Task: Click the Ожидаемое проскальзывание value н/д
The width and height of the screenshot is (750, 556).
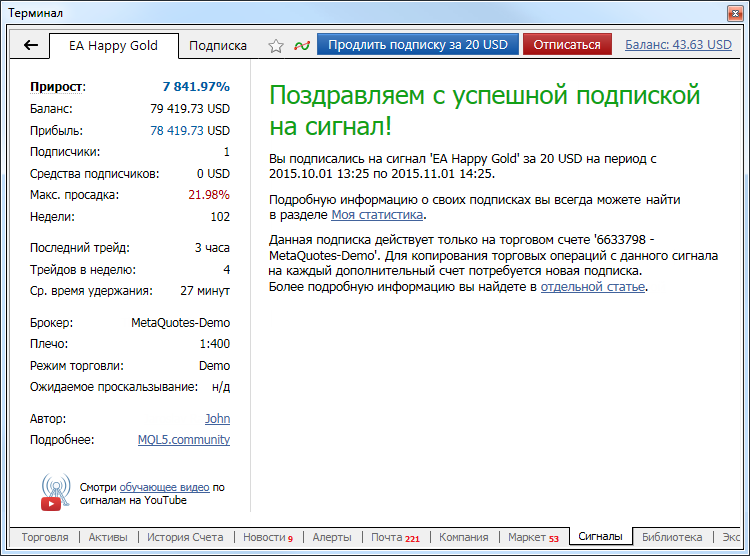Action: (221, 387)
